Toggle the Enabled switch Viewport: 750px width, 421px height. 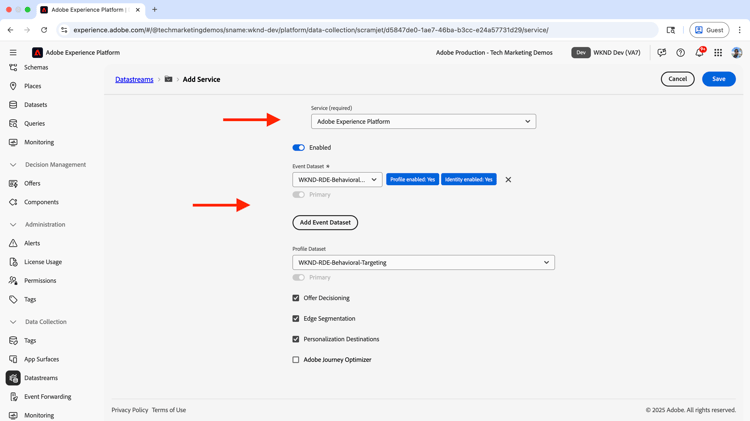[298, 147]
